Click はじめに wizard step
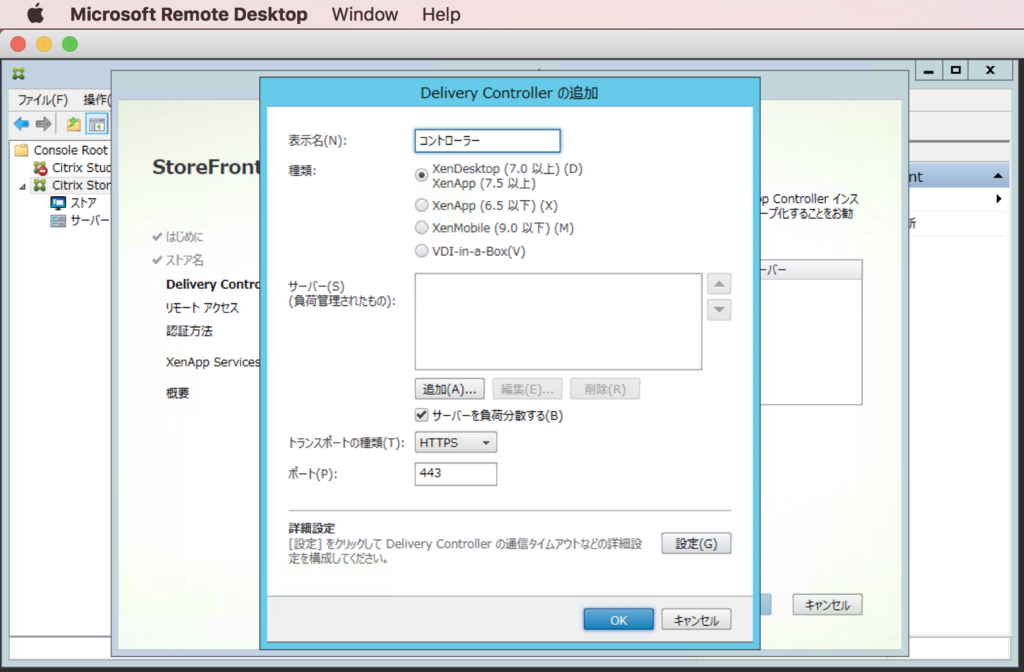1024x672 pixels. (184, 236)
